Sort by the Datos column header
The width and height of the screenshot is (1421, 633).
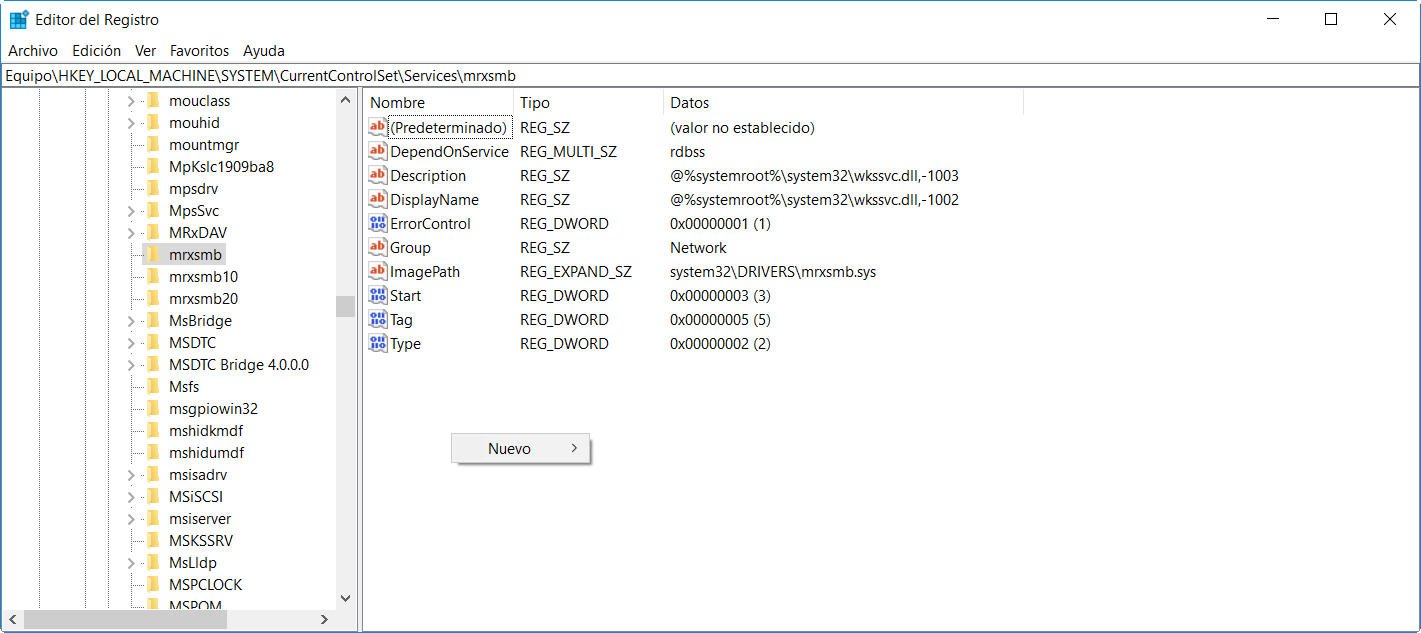pos(844,103)
